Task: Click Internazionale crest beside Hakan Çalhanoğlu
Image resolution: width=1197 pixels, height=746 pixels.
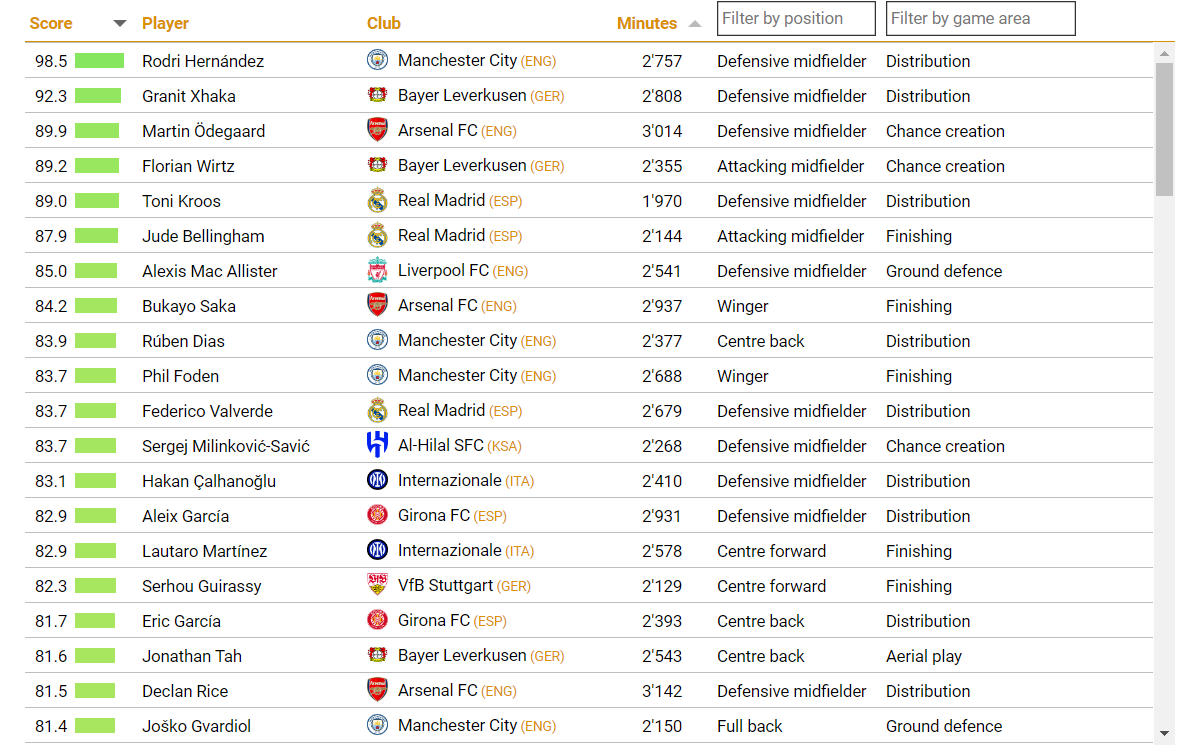Action: 377,480
